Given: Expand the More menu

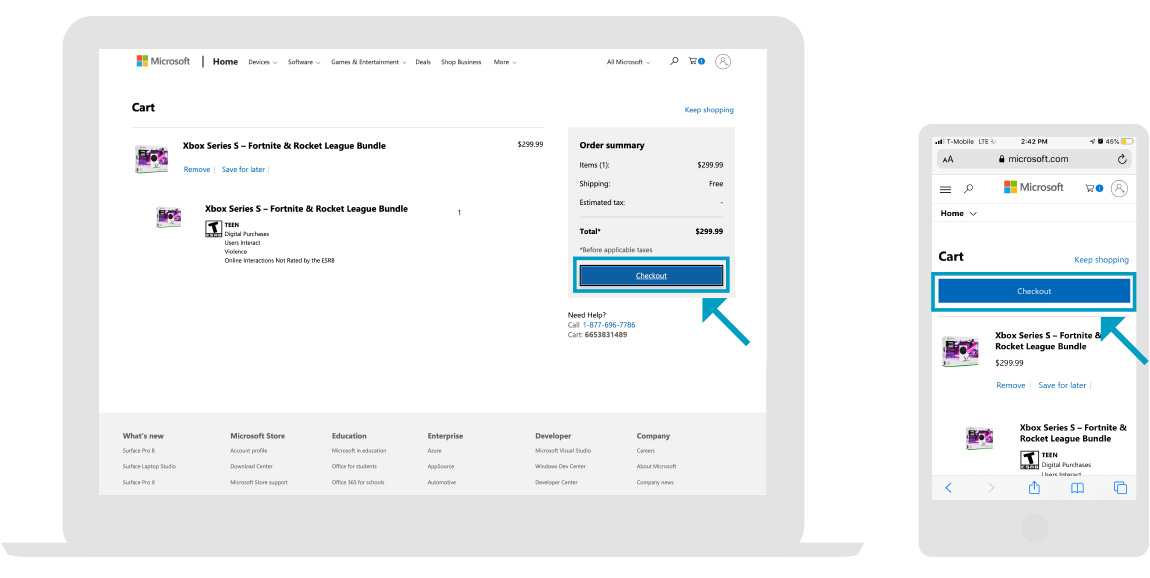Looking at the screenshot, I should pos(505,62).
